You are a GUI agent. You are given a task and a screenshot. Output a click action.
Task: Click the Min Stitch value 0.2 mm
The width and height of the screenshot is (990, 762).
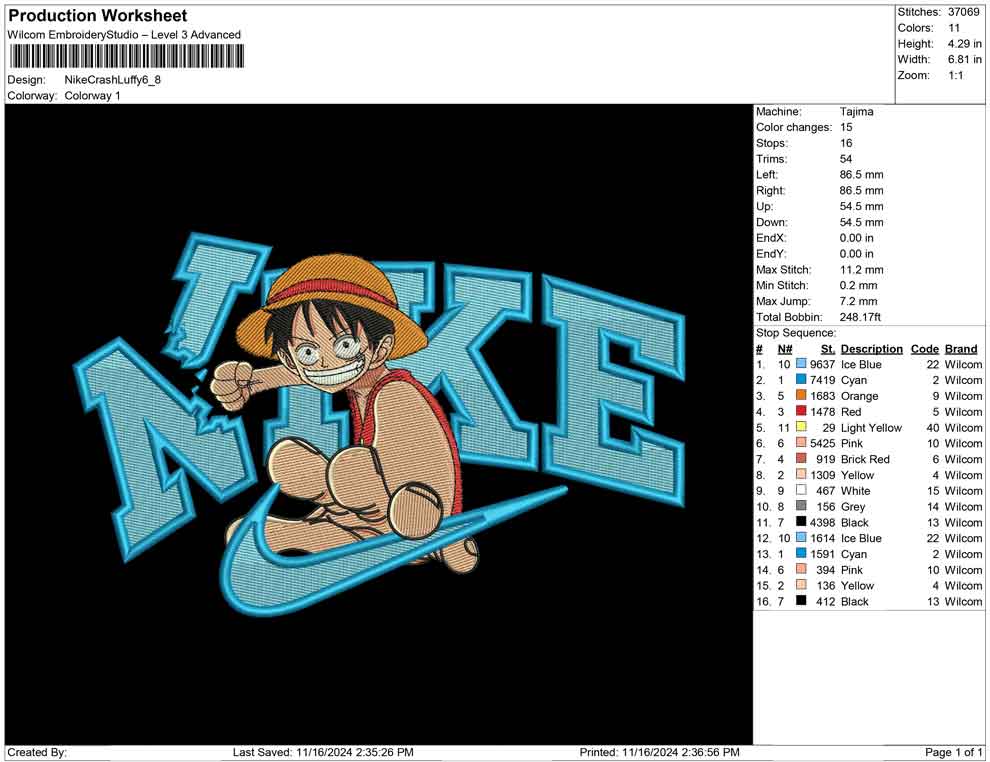pos(858,285)
